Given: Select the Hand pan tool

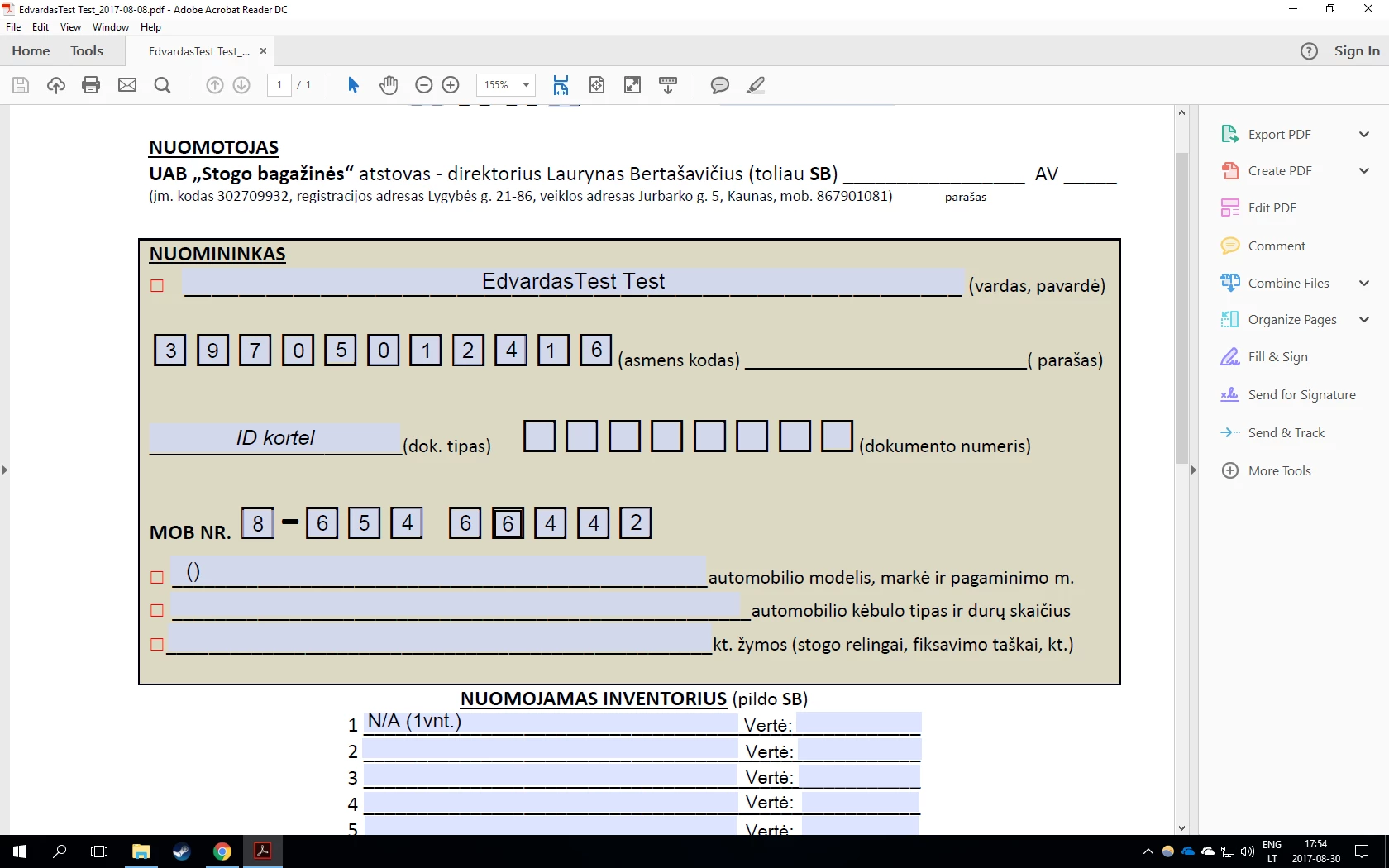Looking at the screenshot, I should coord(389,85).
